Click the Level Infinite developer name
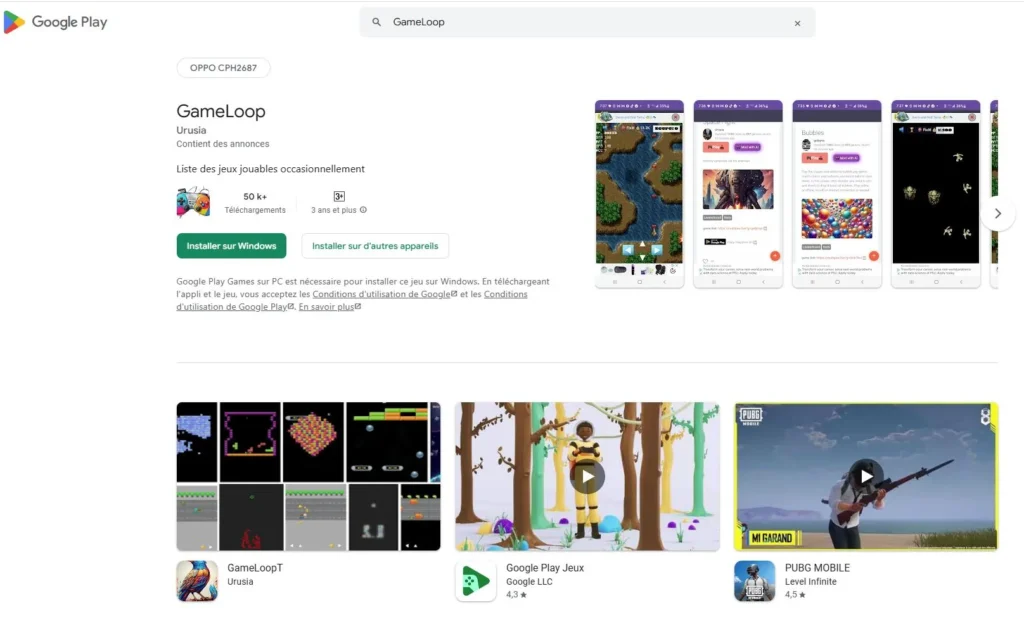1024x624 pixels. [x=810, y=582]
